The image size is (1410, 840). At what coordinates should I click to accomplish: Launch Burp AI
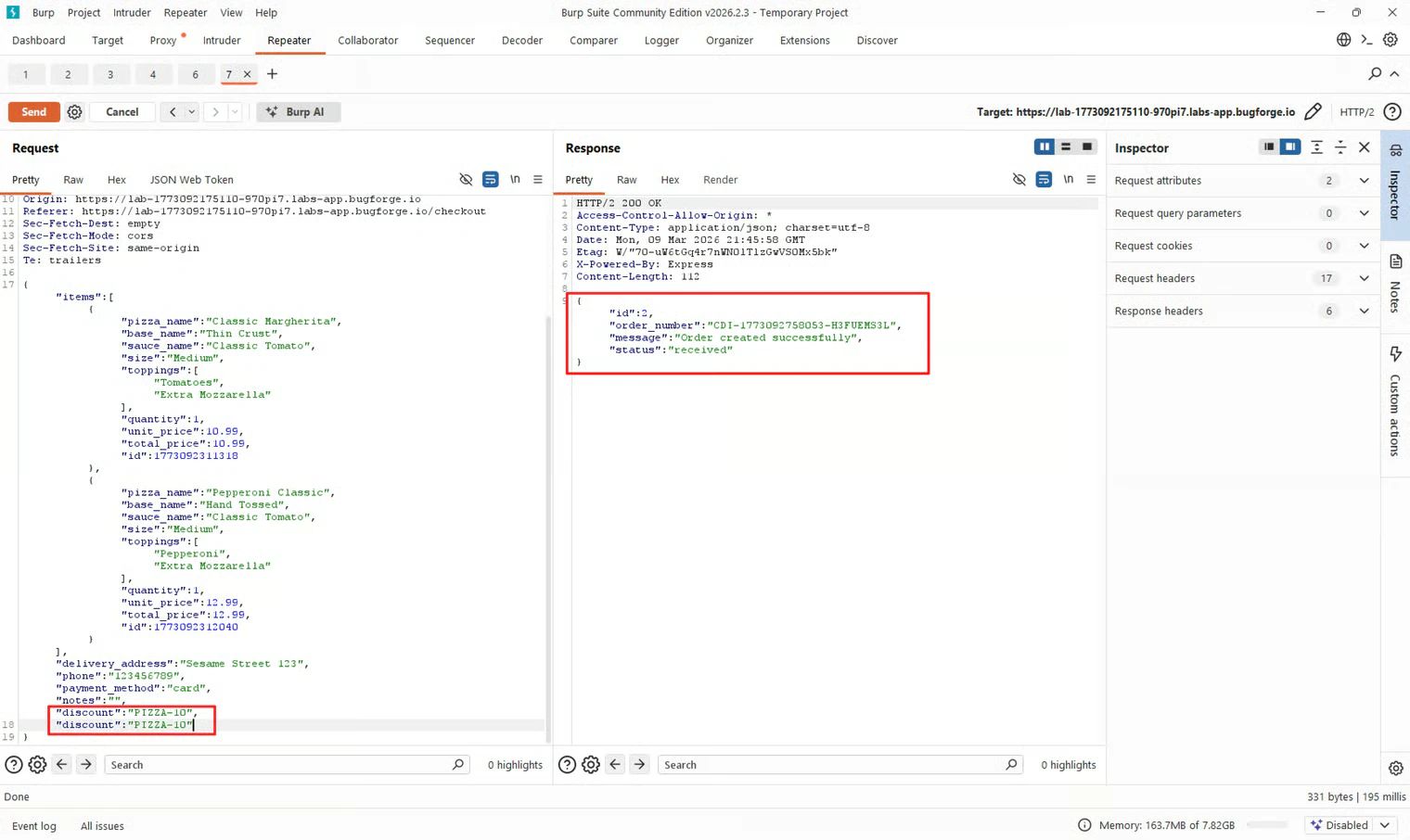pyautogui.click(x=298, y=112)
